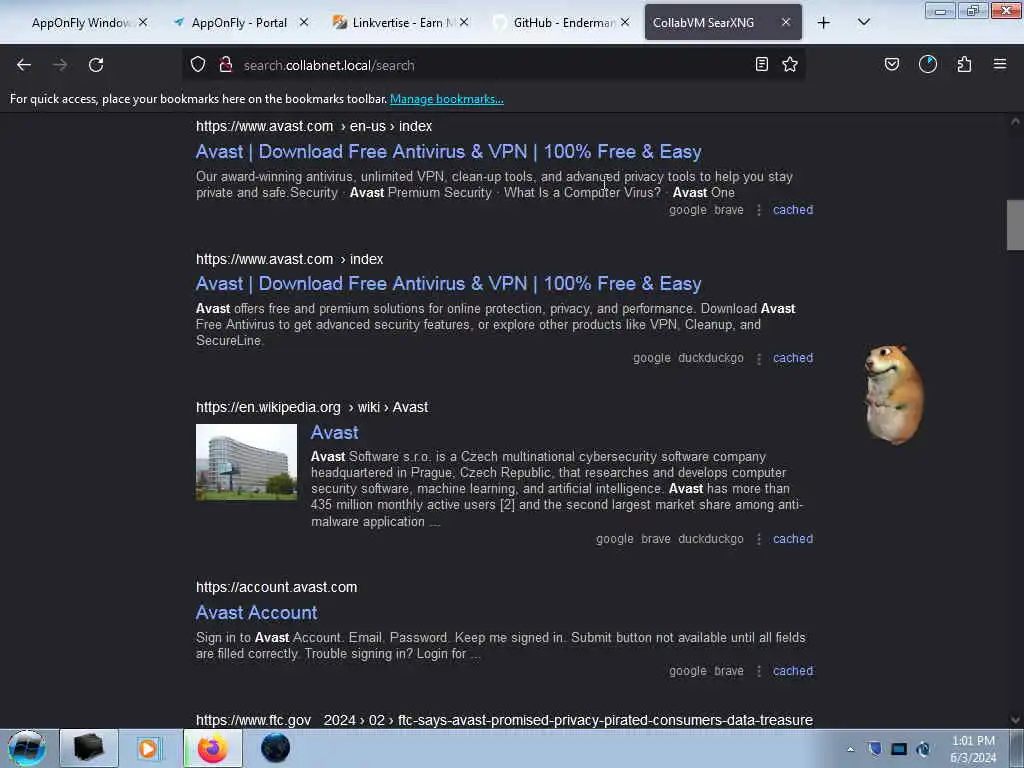Viewport: 1024px width, 768px height.
Task: Open cached link for avast.com index result
Action: [793, 358]
